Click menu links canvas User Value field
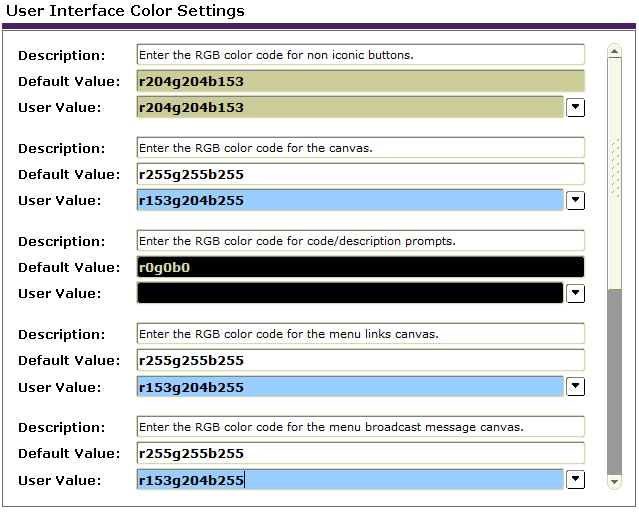This screenshot has height=513, width=639. pyautogui.click(x=350, y=387)
